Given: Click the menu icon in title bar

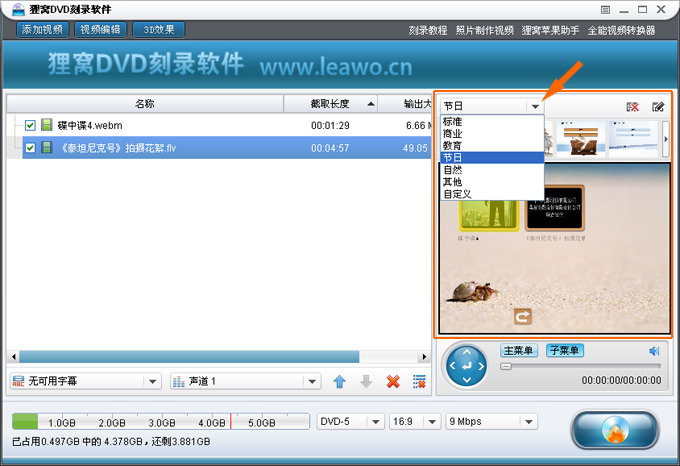Looking at the screenshot, I should (x=605, y=10).
